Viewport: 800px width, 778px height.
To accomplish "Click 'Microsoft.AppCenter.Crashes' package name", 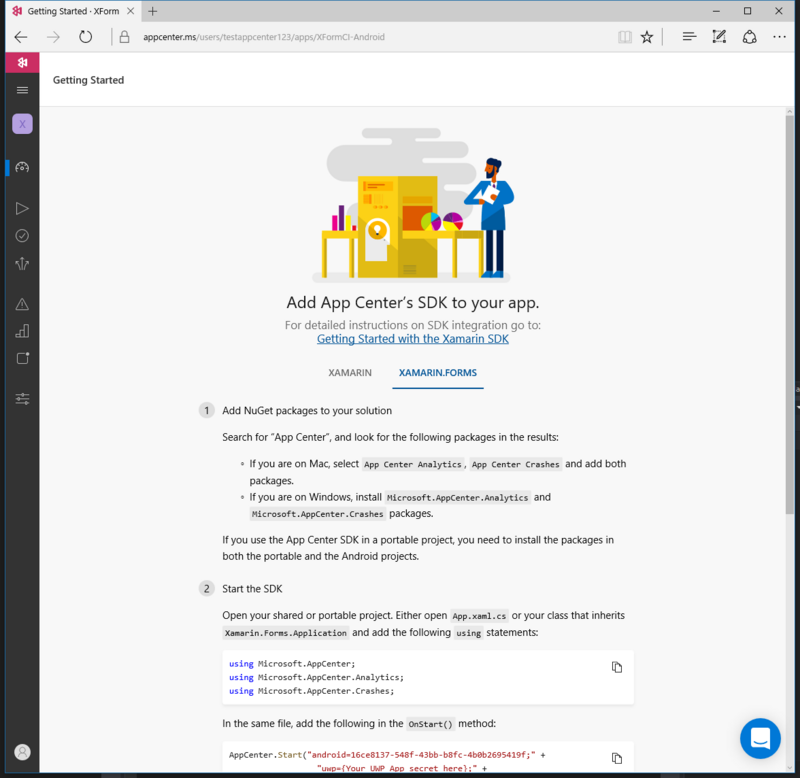I will (x=317, y=514).
